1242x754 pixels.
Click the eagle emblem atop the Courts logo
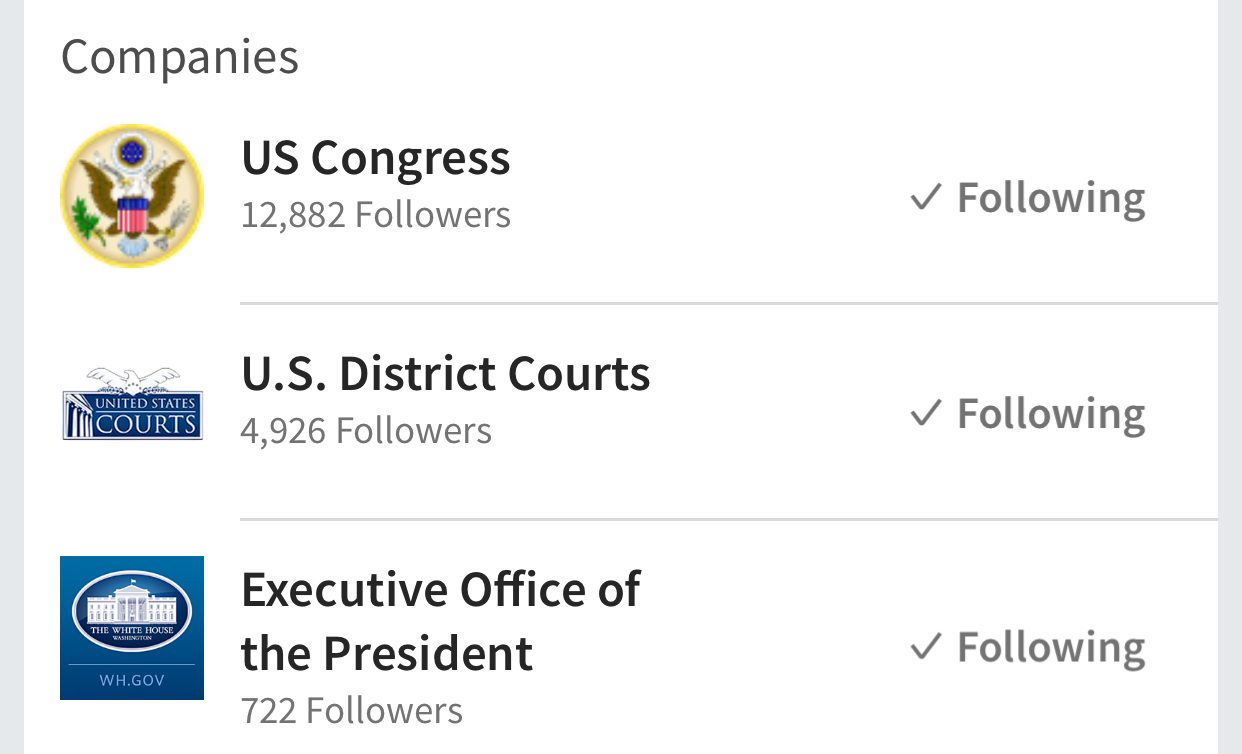tap(132, 379)
